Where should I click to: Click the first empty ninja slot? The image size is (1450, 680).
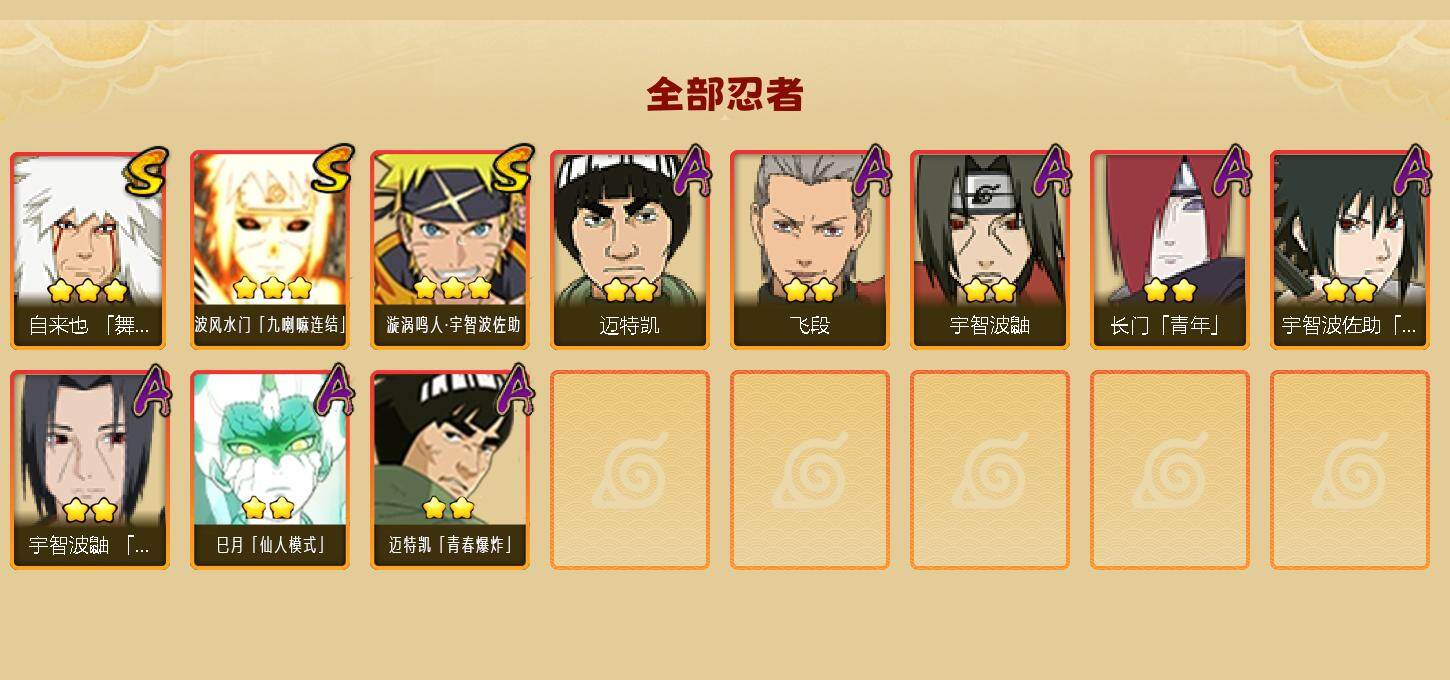point(630,470)
